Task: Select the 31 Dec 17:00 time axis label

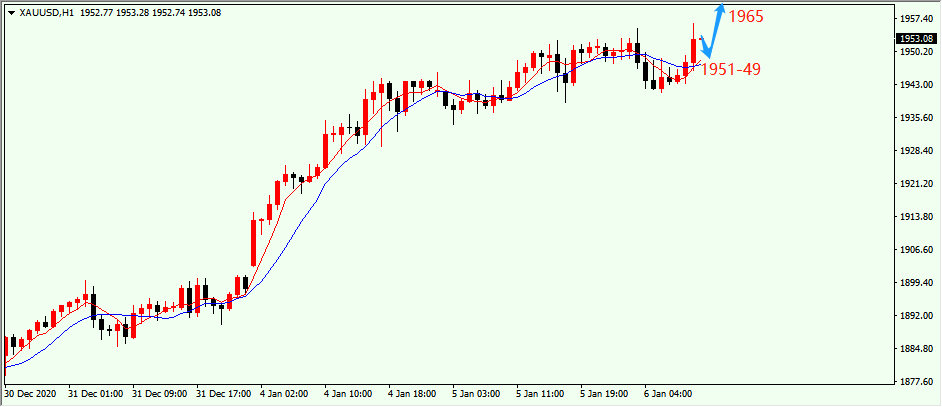Action: [x=225, y=394]
